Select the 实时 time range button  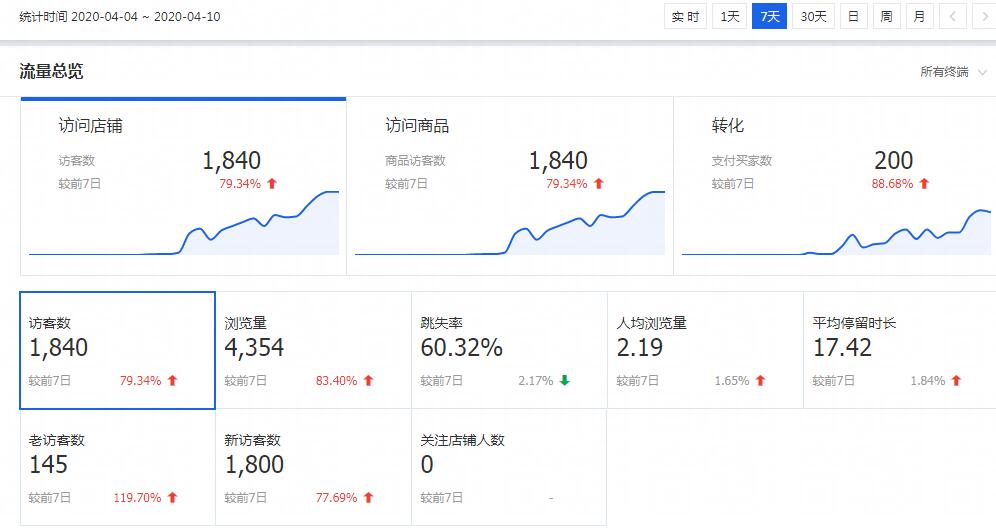tap(685, 17)
